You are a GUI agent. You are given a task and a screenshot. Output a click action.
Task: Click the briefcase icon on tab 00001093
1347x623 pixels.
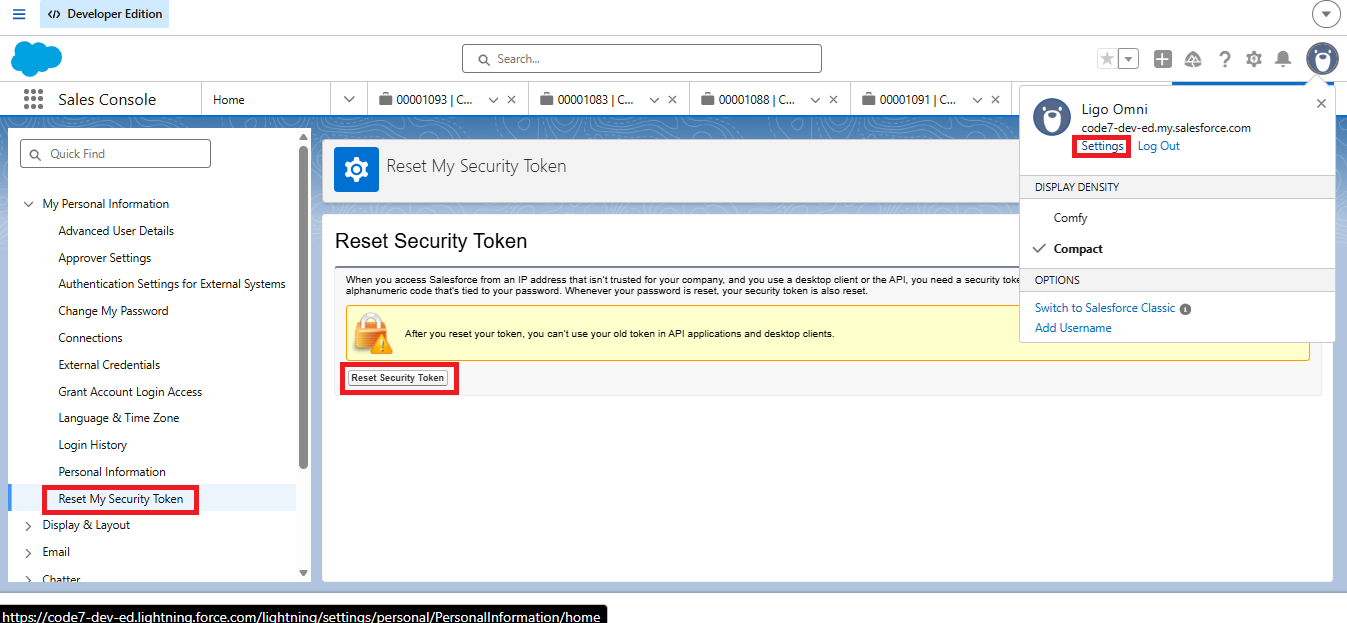(385, 99)
